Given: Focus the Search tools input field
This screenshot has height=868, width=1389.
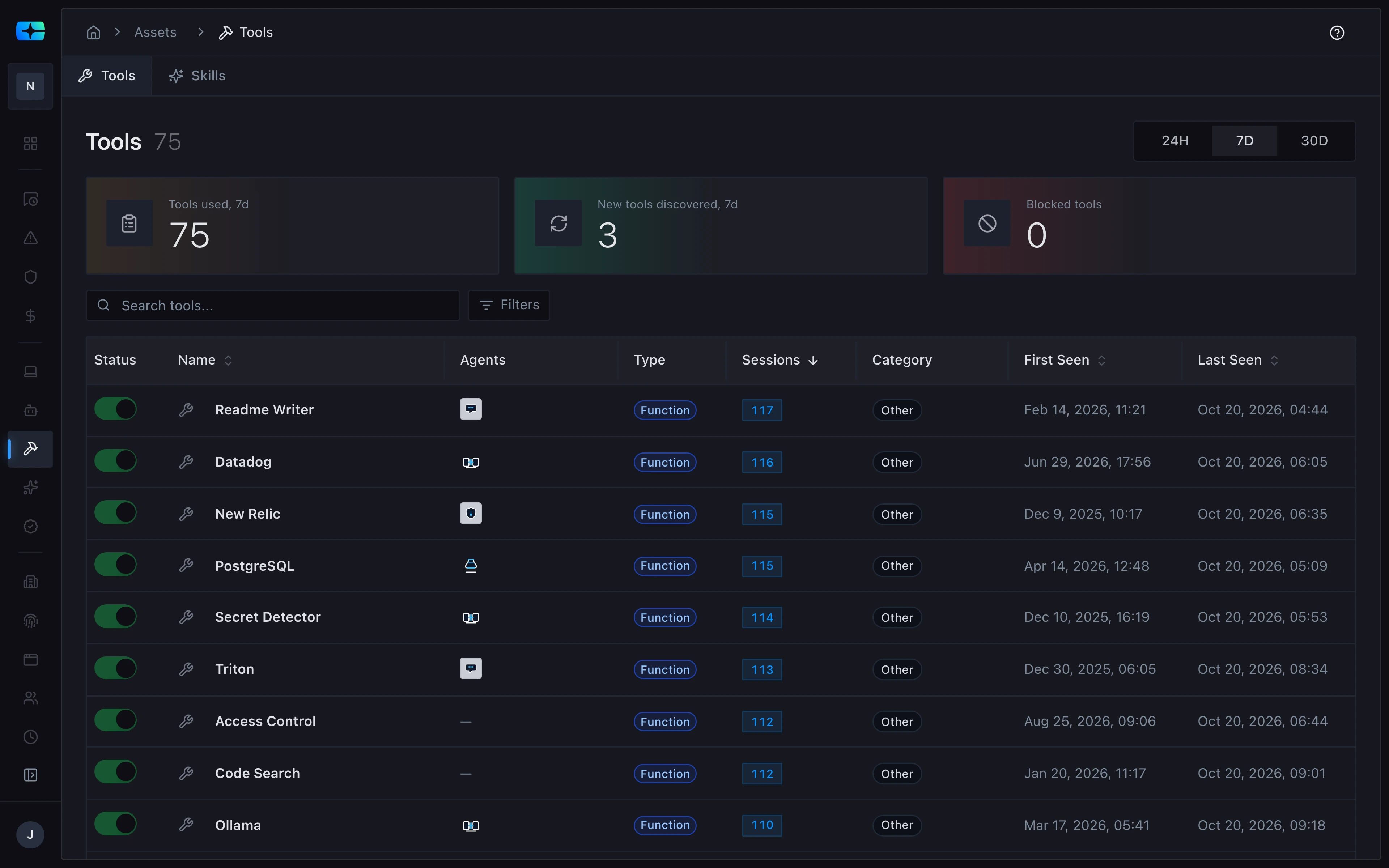Looking at the screenshot, I should 273,305.
